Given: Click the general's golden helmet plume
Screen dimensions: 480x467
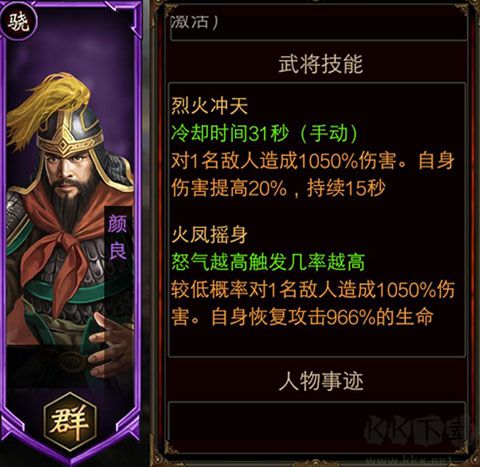Looking at the screenshot, I should click(48, 105).
